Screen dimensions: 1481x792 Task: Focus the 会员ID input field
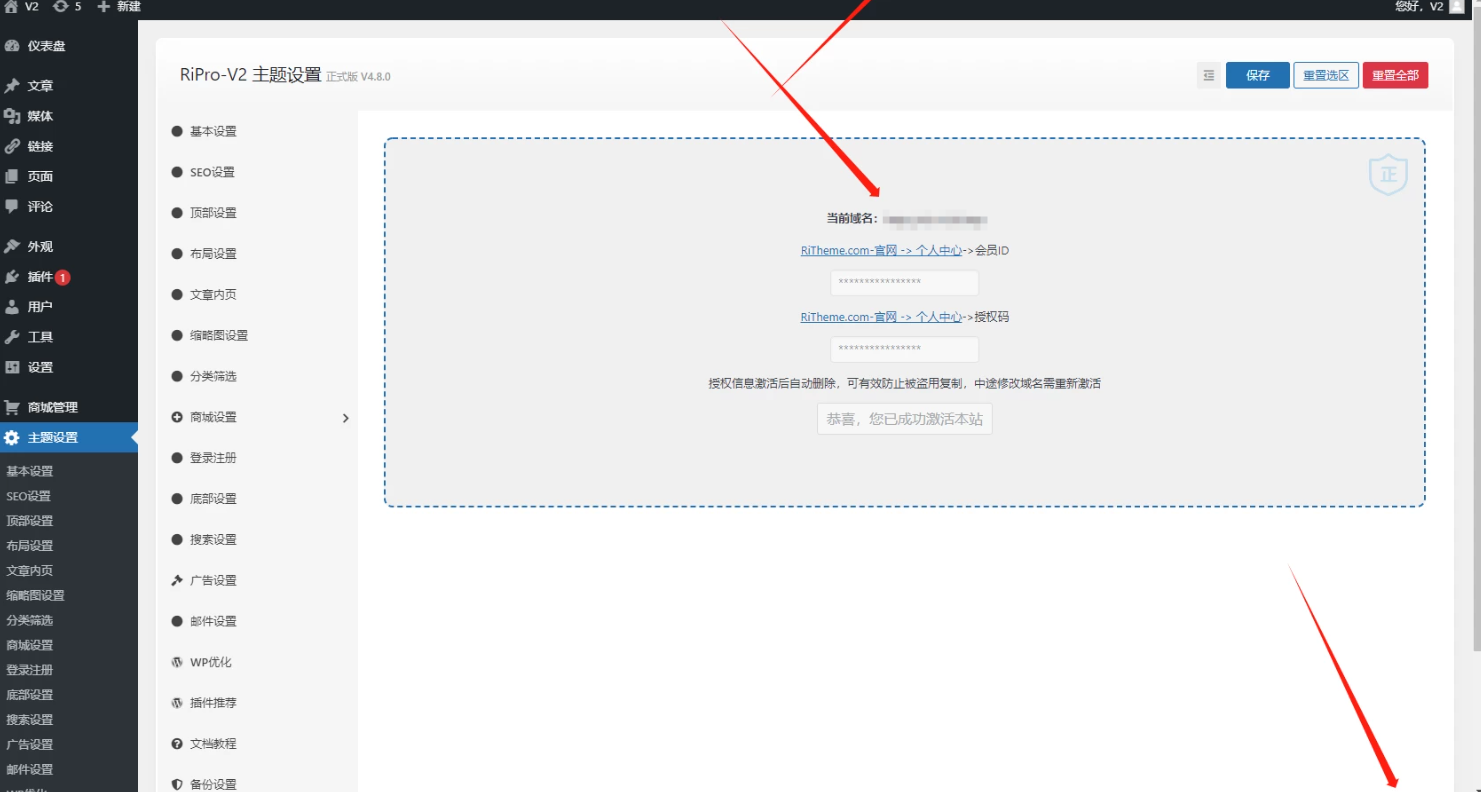point(905,283)
